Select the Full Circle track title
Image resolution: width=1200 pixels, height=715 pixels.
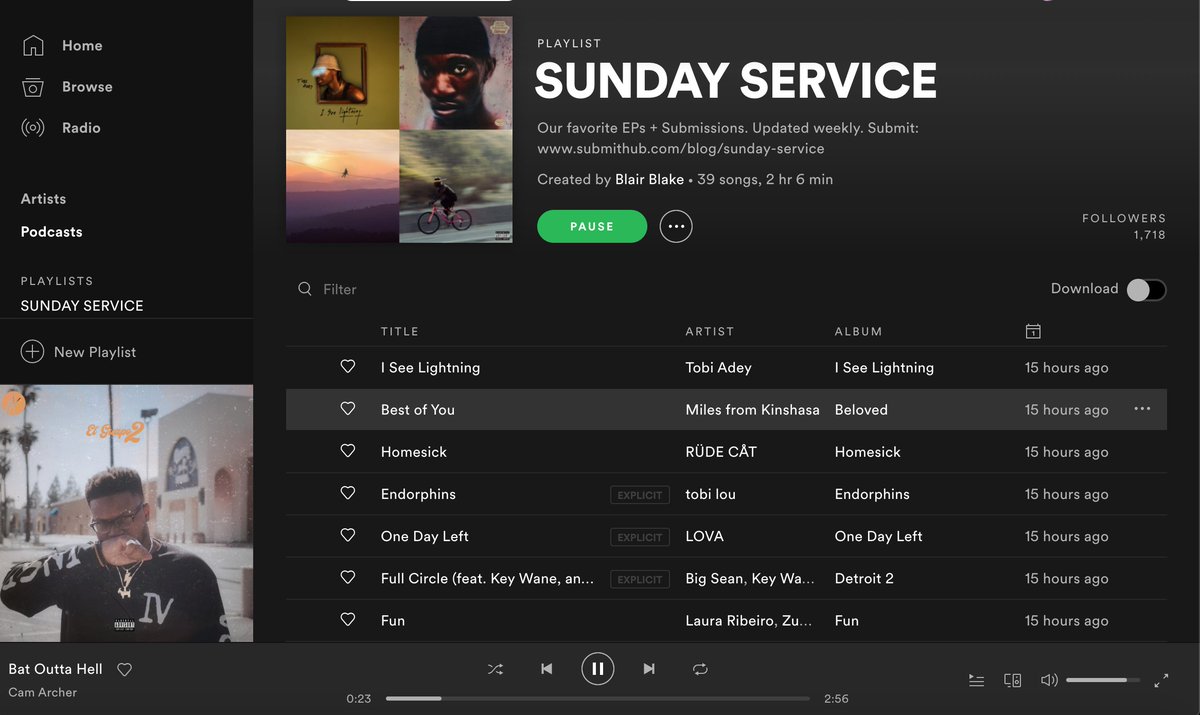click(x=487, y=578)
